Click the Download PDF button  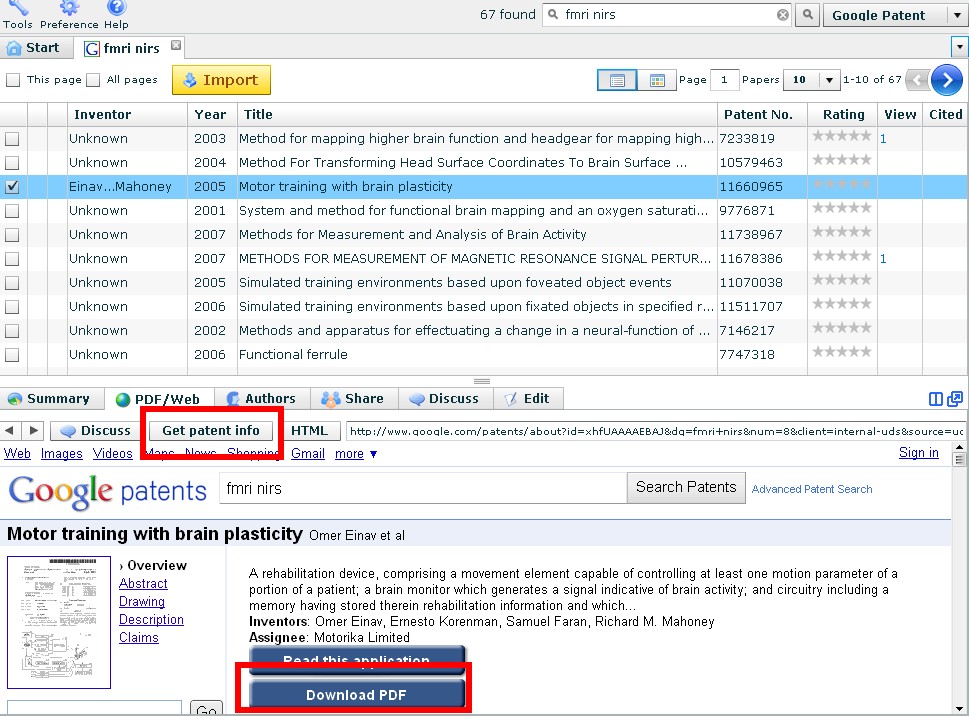coord(357,695)
